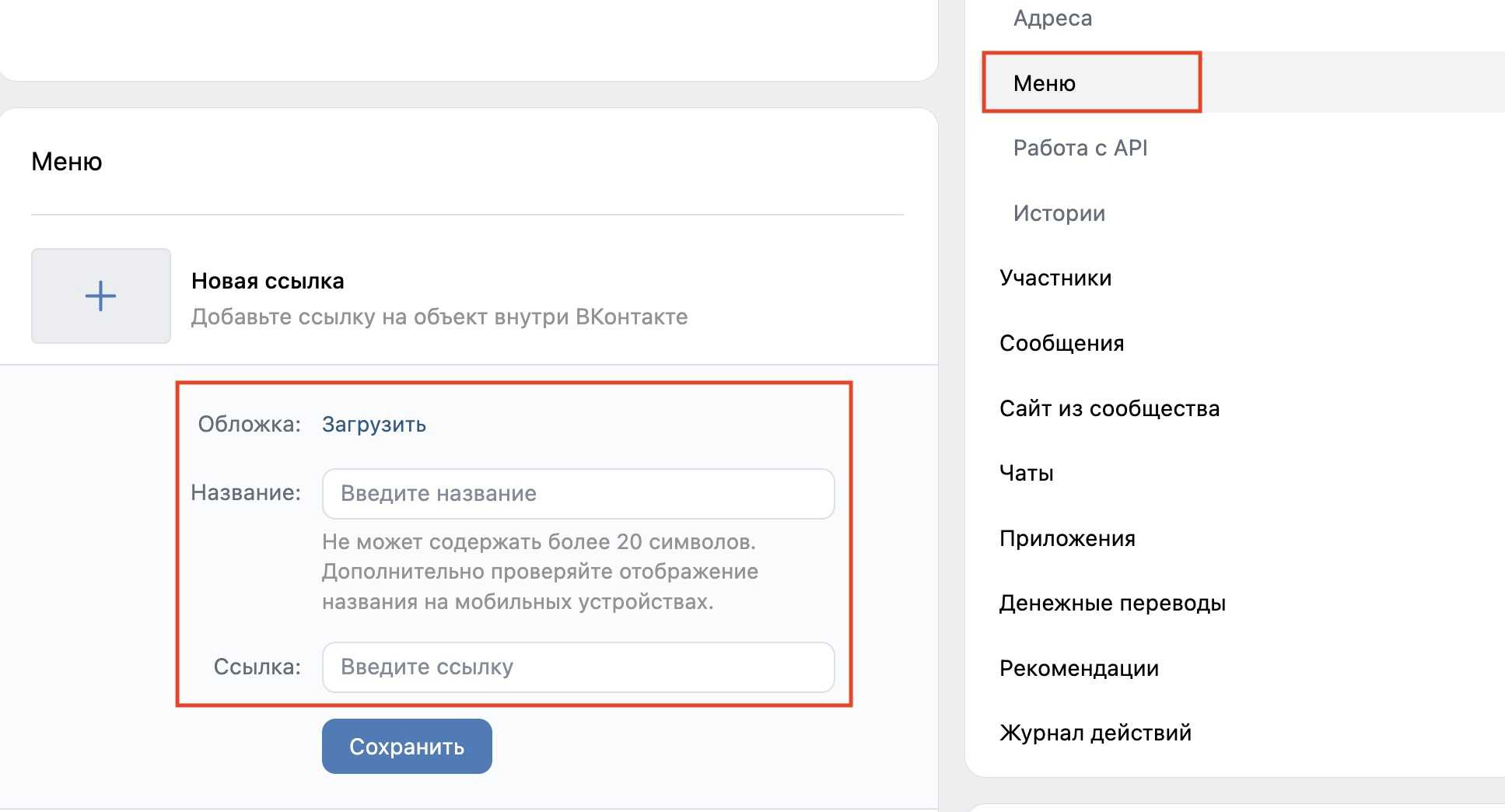Open the Сообщения settings section
Image resolution: width=1505 pixels, height=812 pixels.
coord(1061,343)
